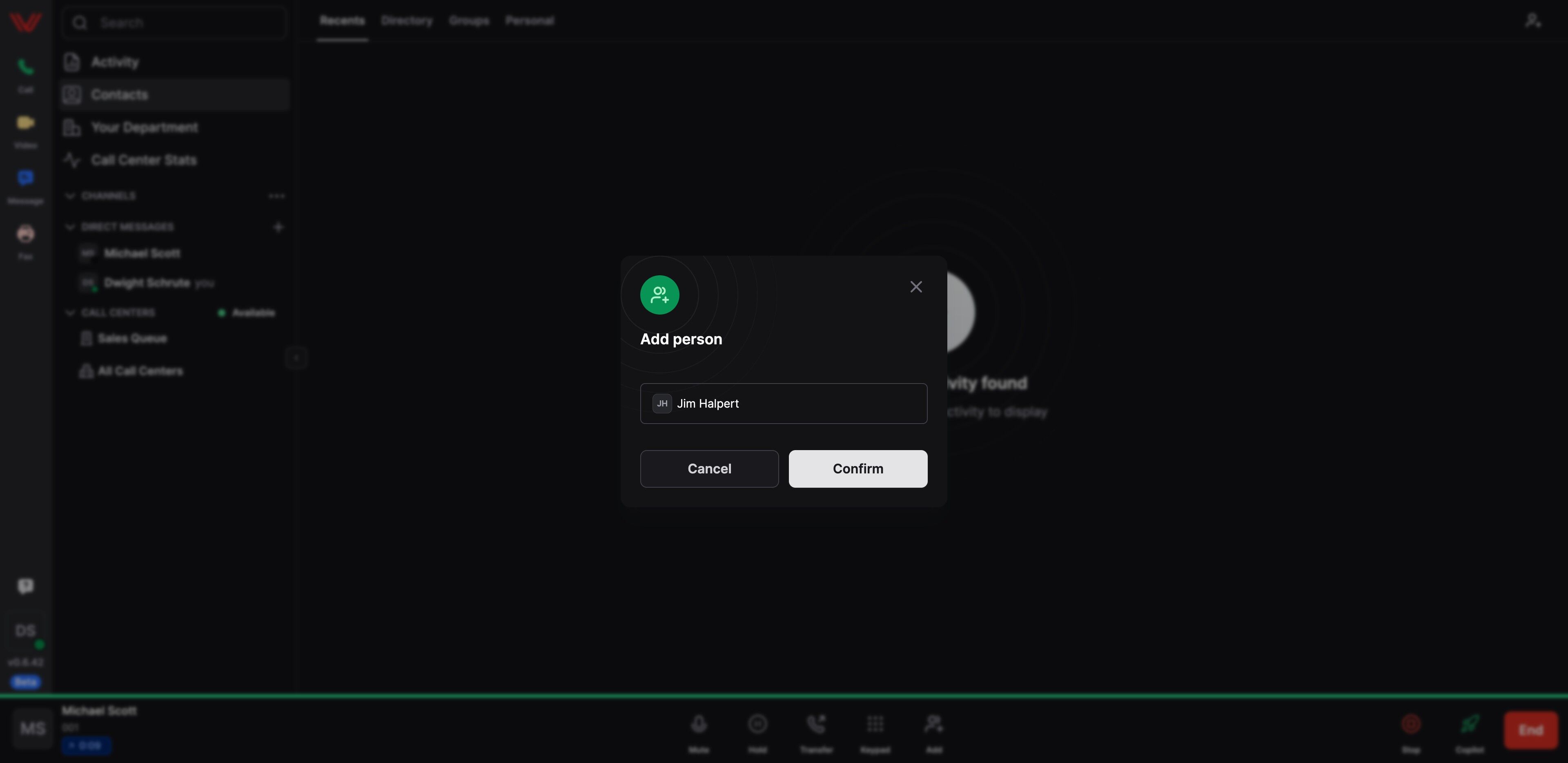The width and height of the screenshot is (1568, 763).
Task: End the active call
Action: click(1530, 730)
